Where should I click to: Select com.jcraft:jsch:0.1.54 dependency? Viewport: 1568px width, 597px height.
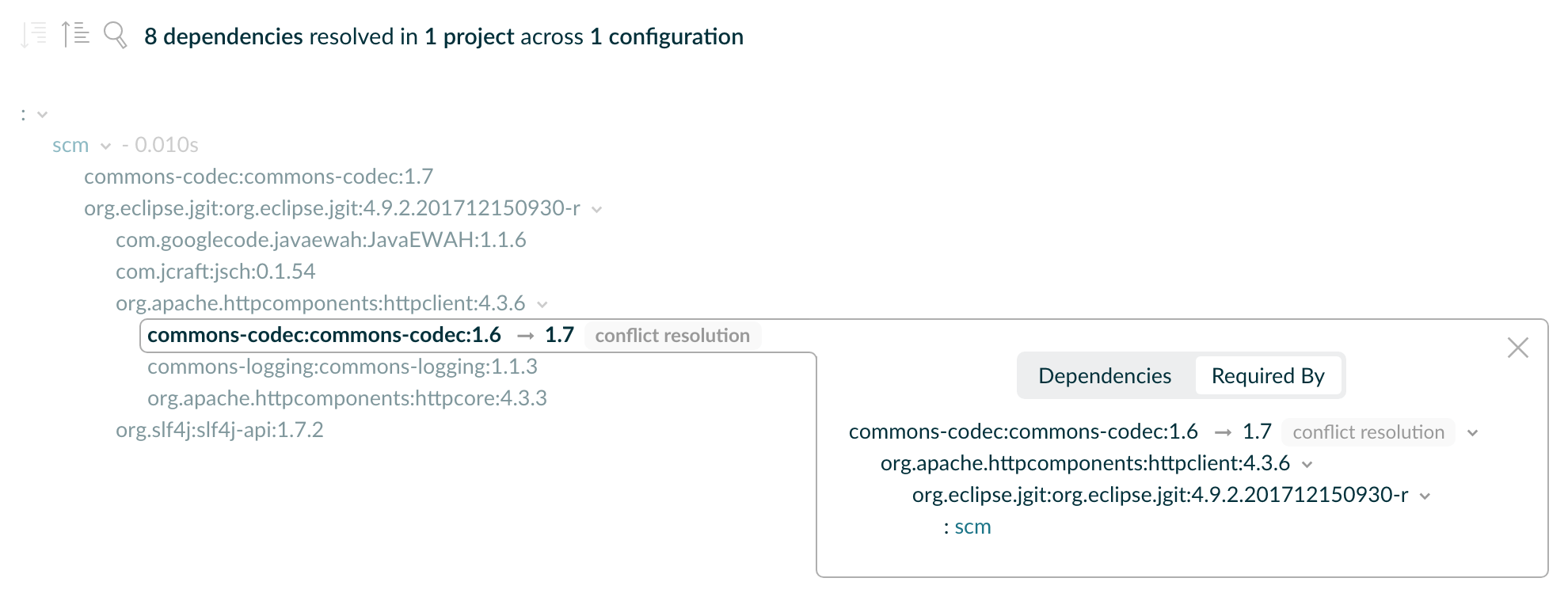(x=215, y=272)
